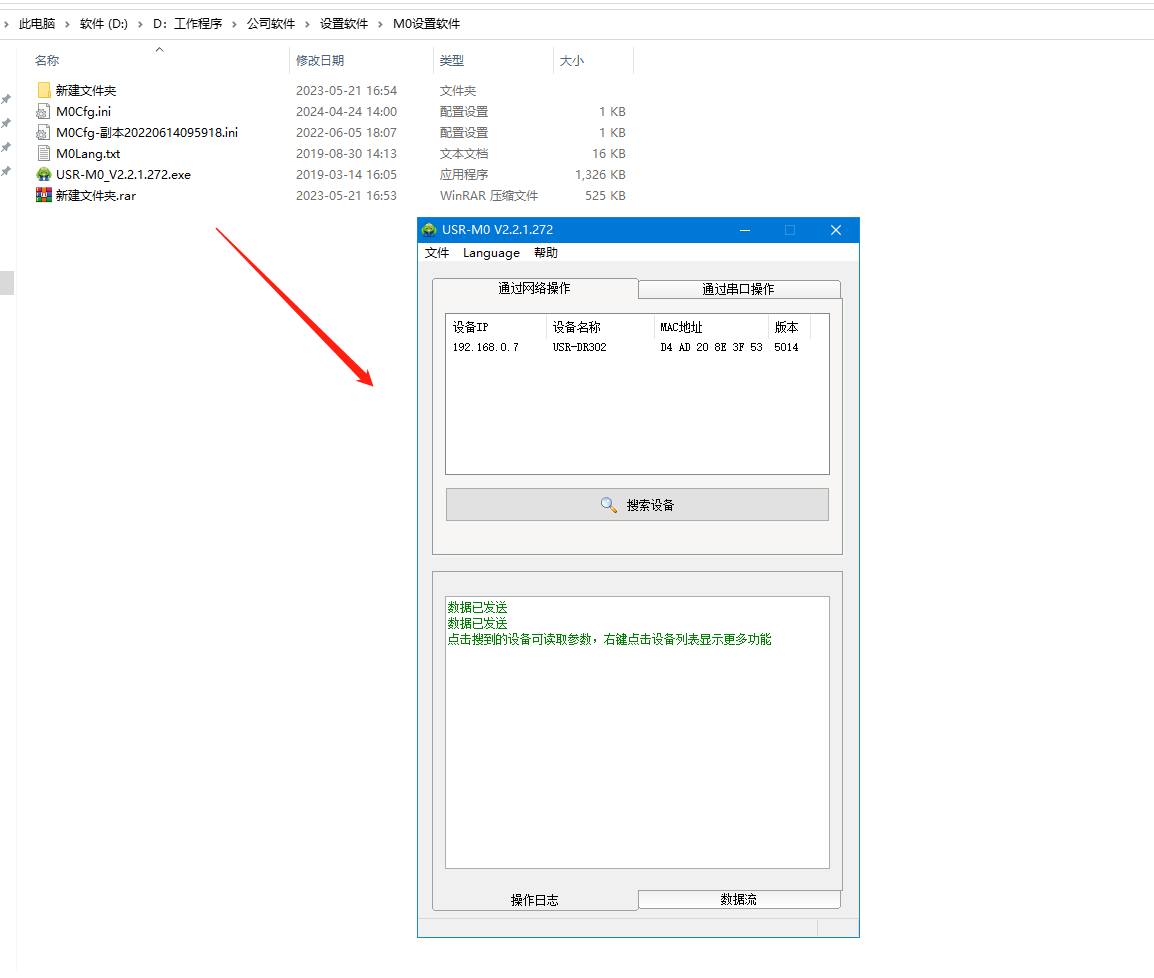Select the file name M0Lang.txt
The image size is (1154, 978).
pos(88,153)
